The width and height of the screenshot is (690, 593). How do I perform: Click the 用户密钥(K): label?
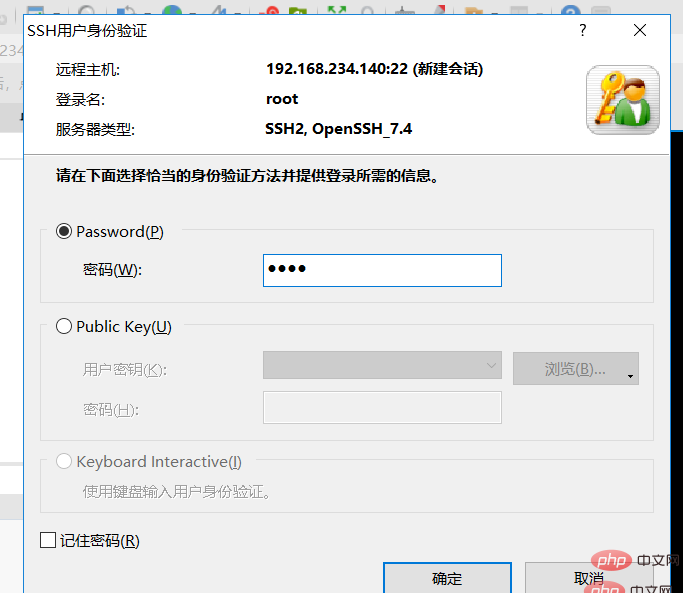pyautogui.click(x=125, y=370)
